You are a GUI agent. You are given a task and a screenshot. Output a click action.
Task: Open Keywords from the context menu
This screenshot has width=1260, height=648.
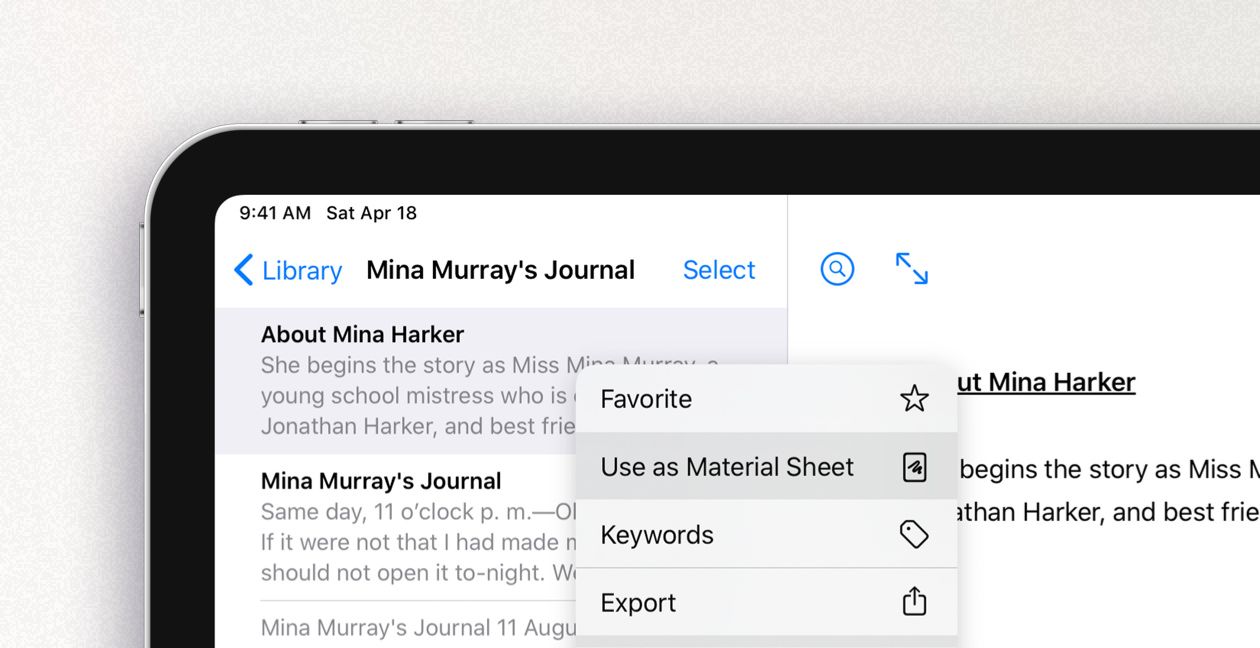pyautogui.click(x=767, y=535)
